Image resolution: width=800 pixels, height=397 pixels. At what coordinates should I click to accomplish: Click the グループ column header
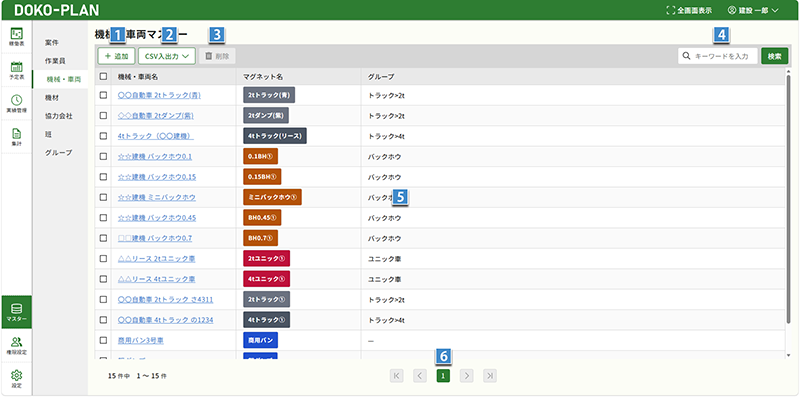[381, 77]
